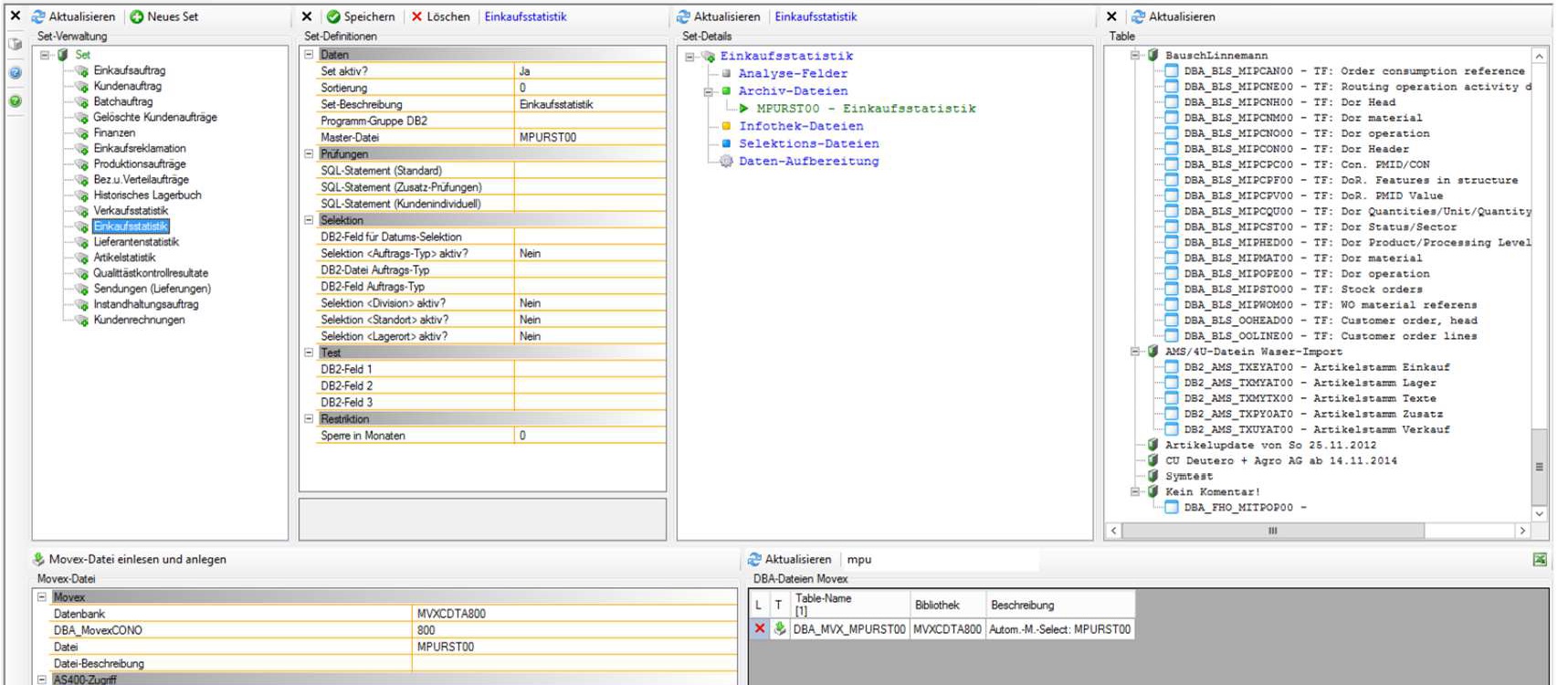
Task: Click vertical scrollbar thumb in Table panel
Action: (1539, 466)
